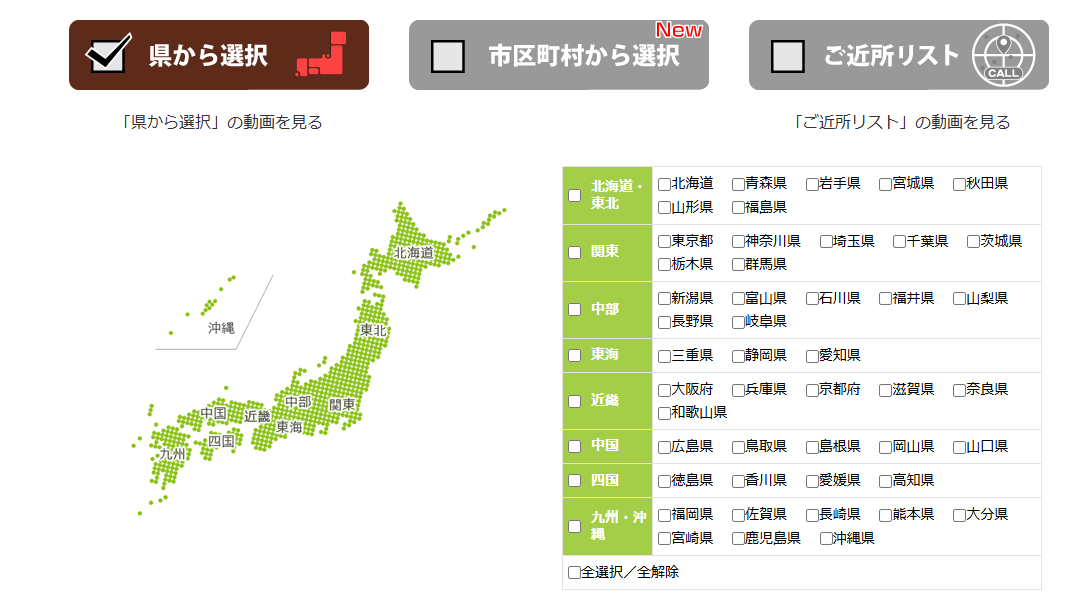
Task: Check 三重県 checkbox
Action: [x=664, y=356]
